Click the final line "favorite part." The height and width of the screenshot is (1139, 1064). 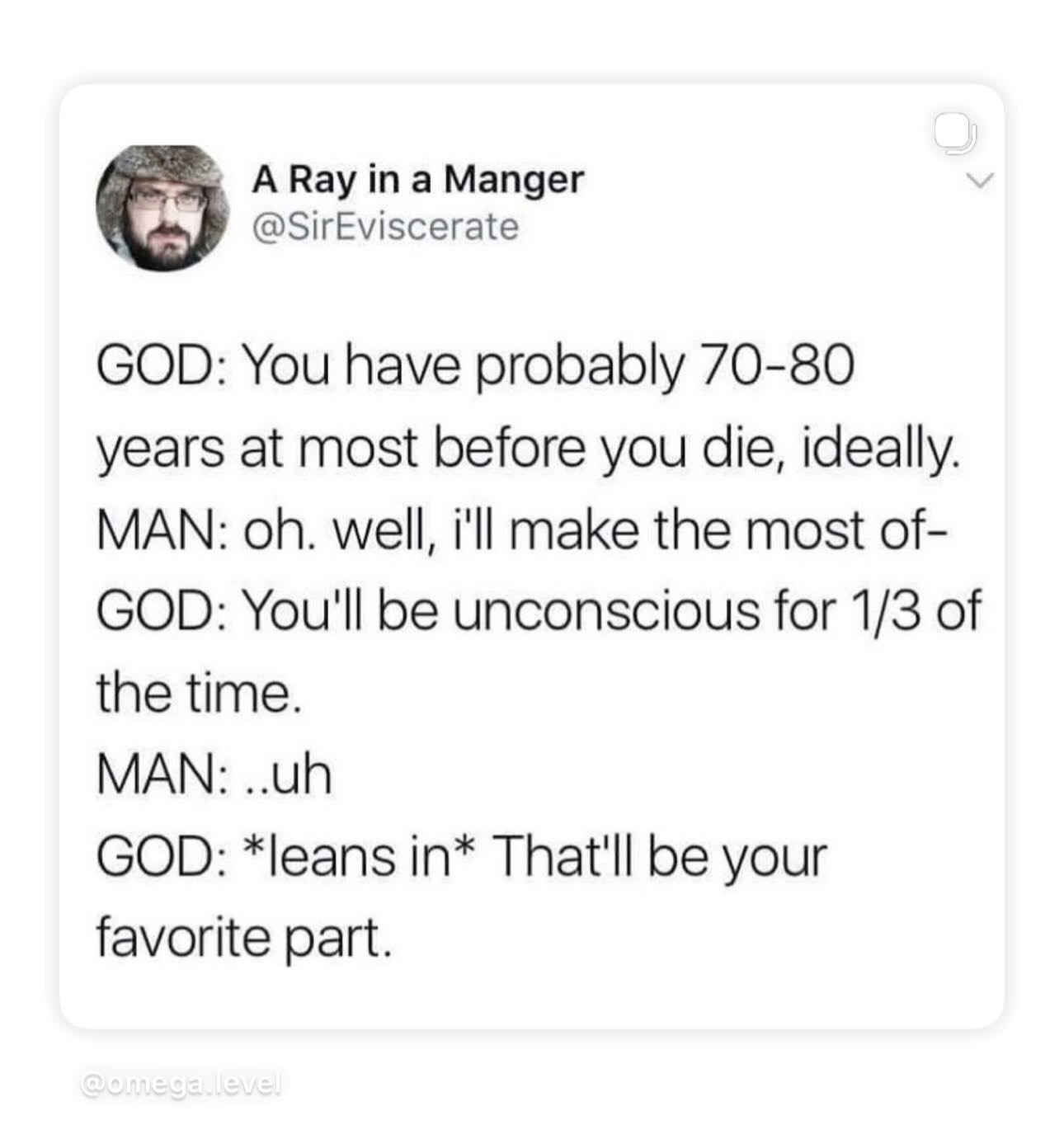click(240, 938)
